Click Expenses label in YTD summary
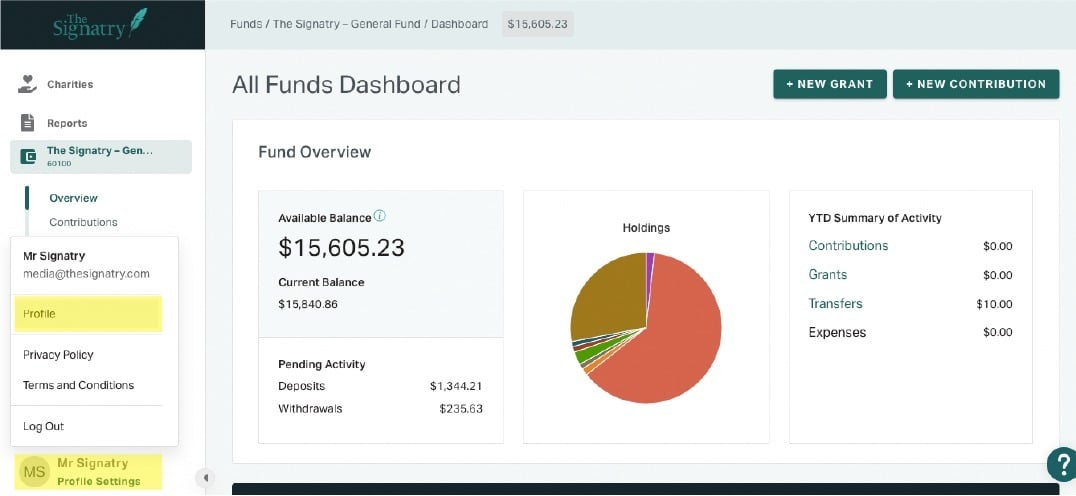 837,333
